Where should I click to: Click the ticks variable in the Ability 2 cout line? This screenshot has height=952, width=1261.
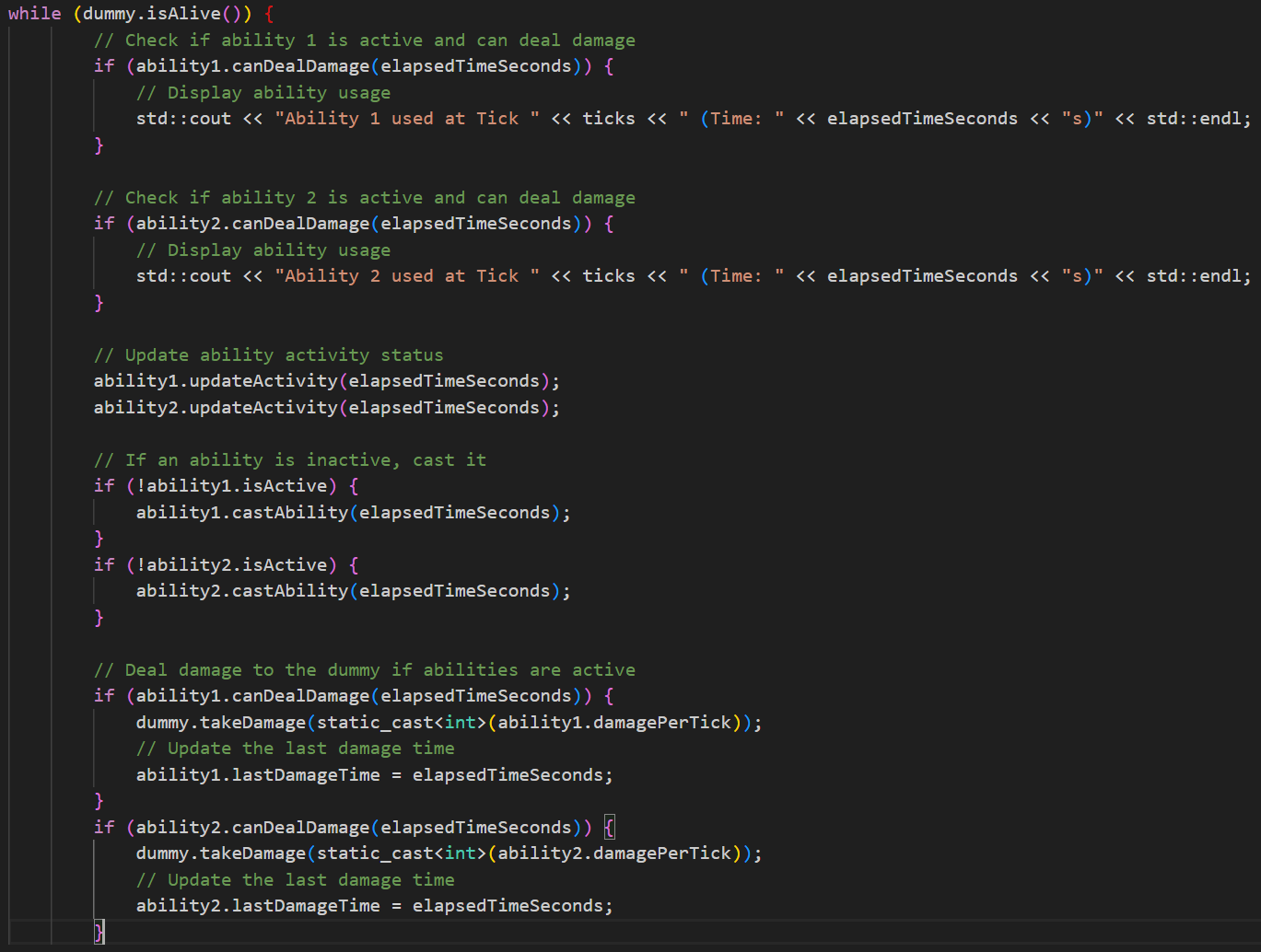[608, 276]
